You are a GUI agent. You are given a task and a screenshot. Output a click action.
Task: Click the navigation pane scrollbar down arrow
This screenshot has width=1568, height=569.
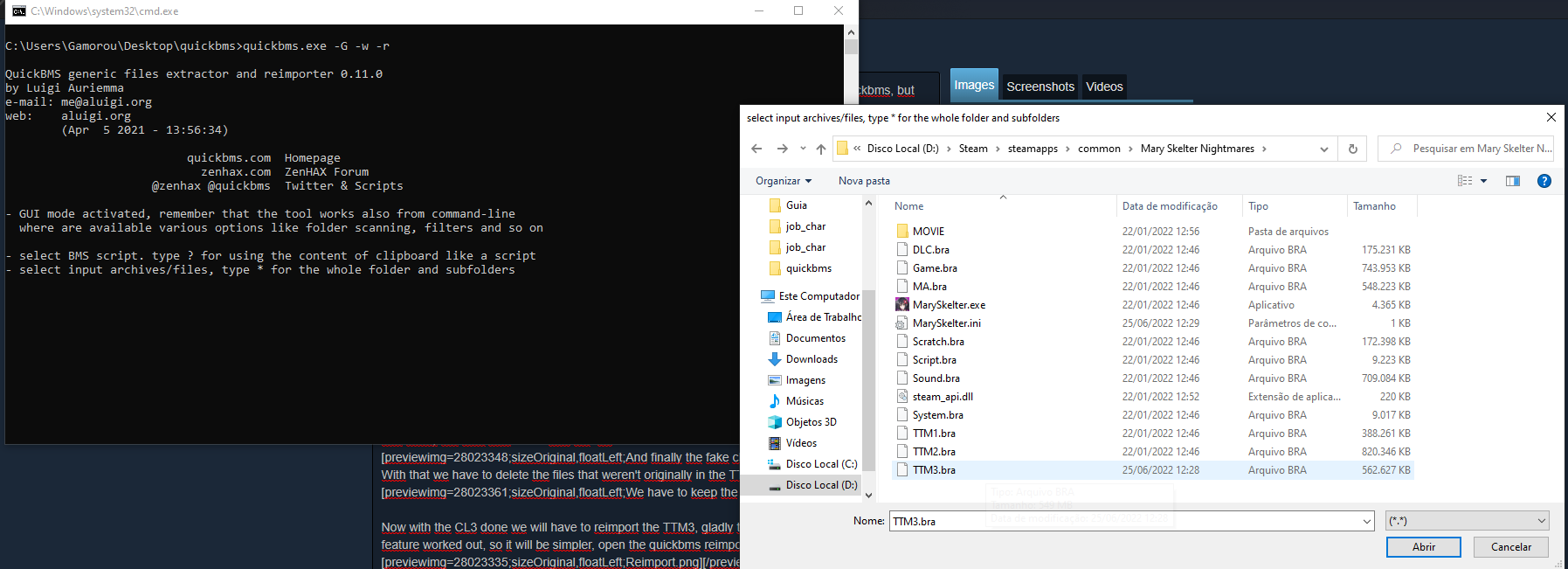point(868,495)
